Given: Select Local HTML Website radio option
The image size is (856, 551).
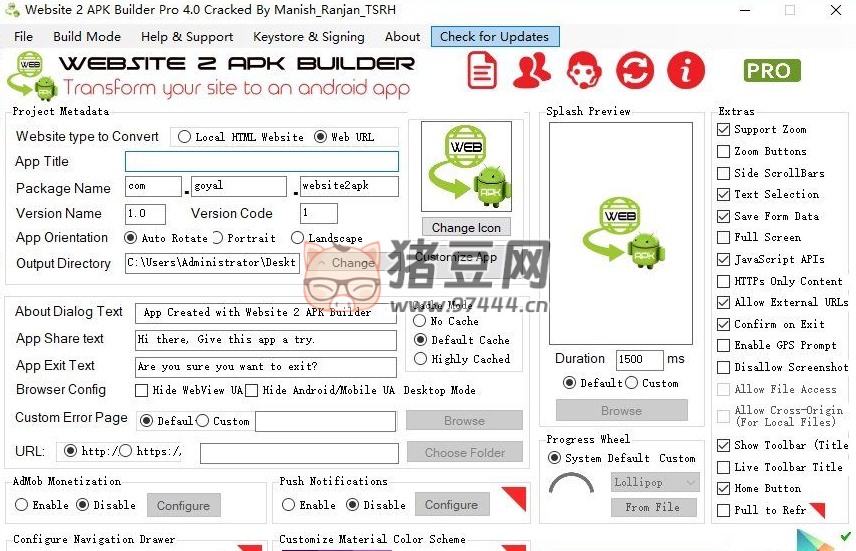Looking at the screenshot, I should 185,137.
